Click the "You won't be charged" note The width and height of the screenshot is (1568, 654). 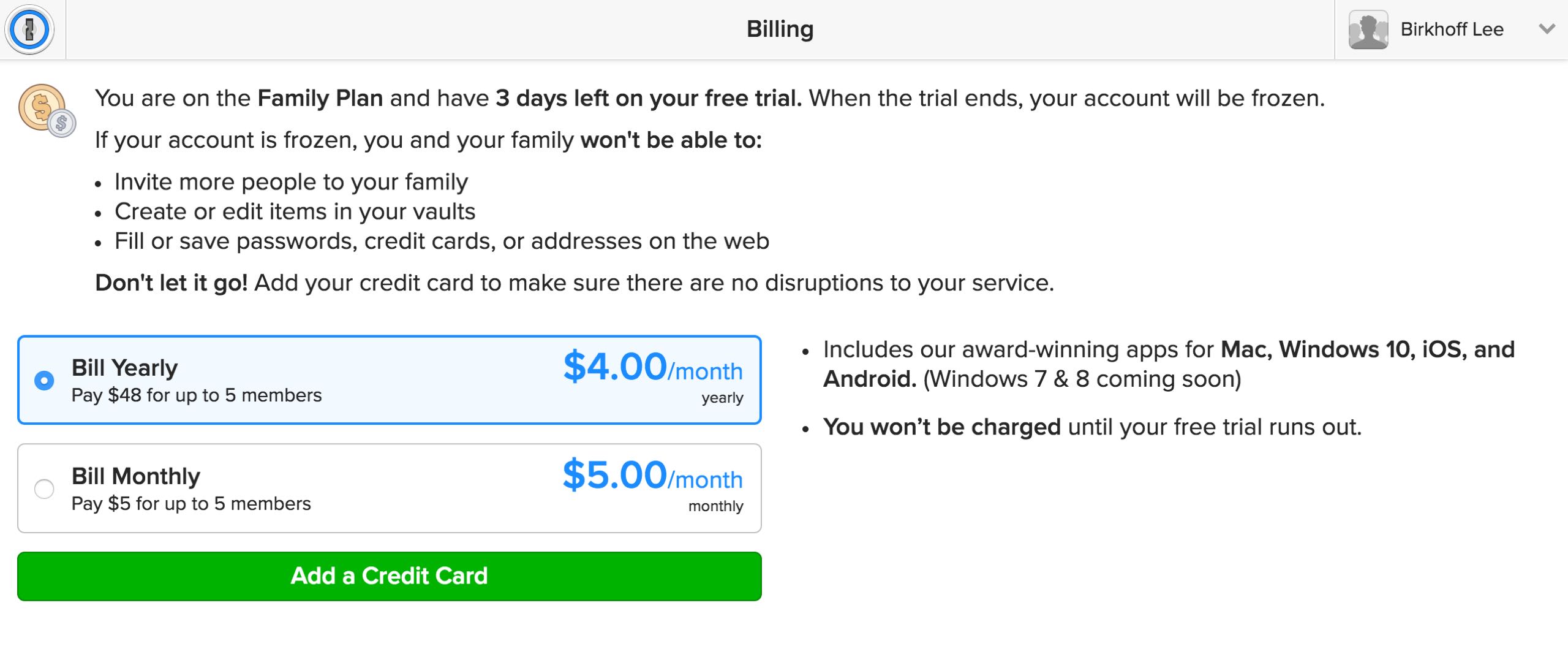[x=941, y=427]
